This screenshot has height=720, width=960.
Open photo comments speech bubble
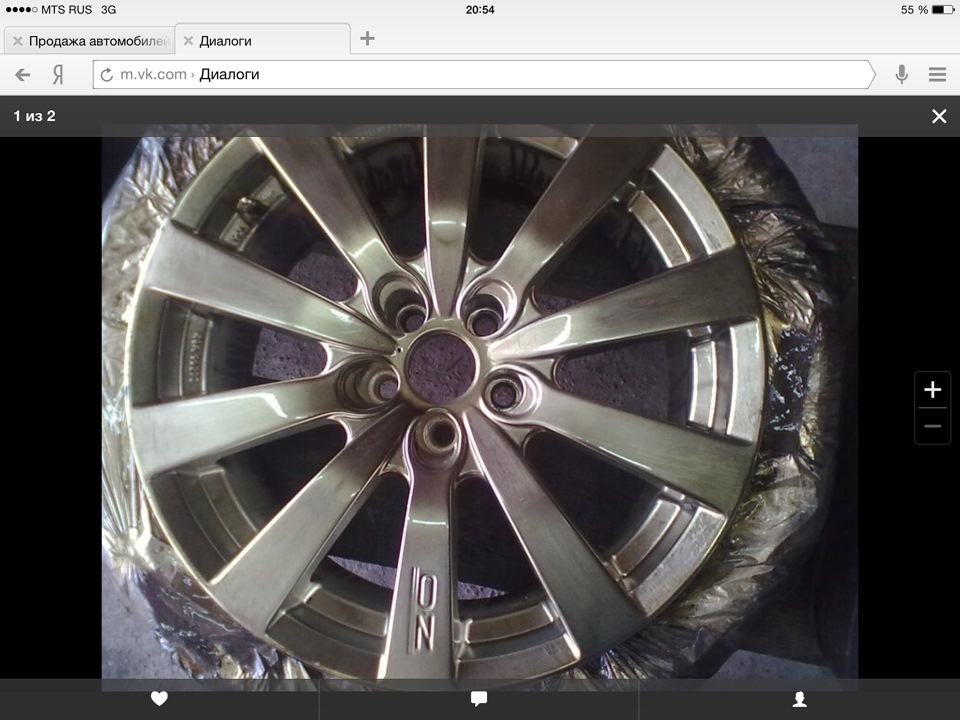pos(479,699)
